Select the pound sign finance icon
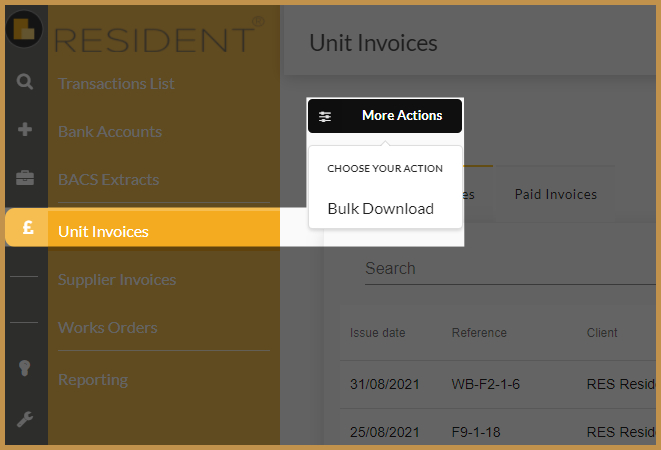 pos(27,228)
